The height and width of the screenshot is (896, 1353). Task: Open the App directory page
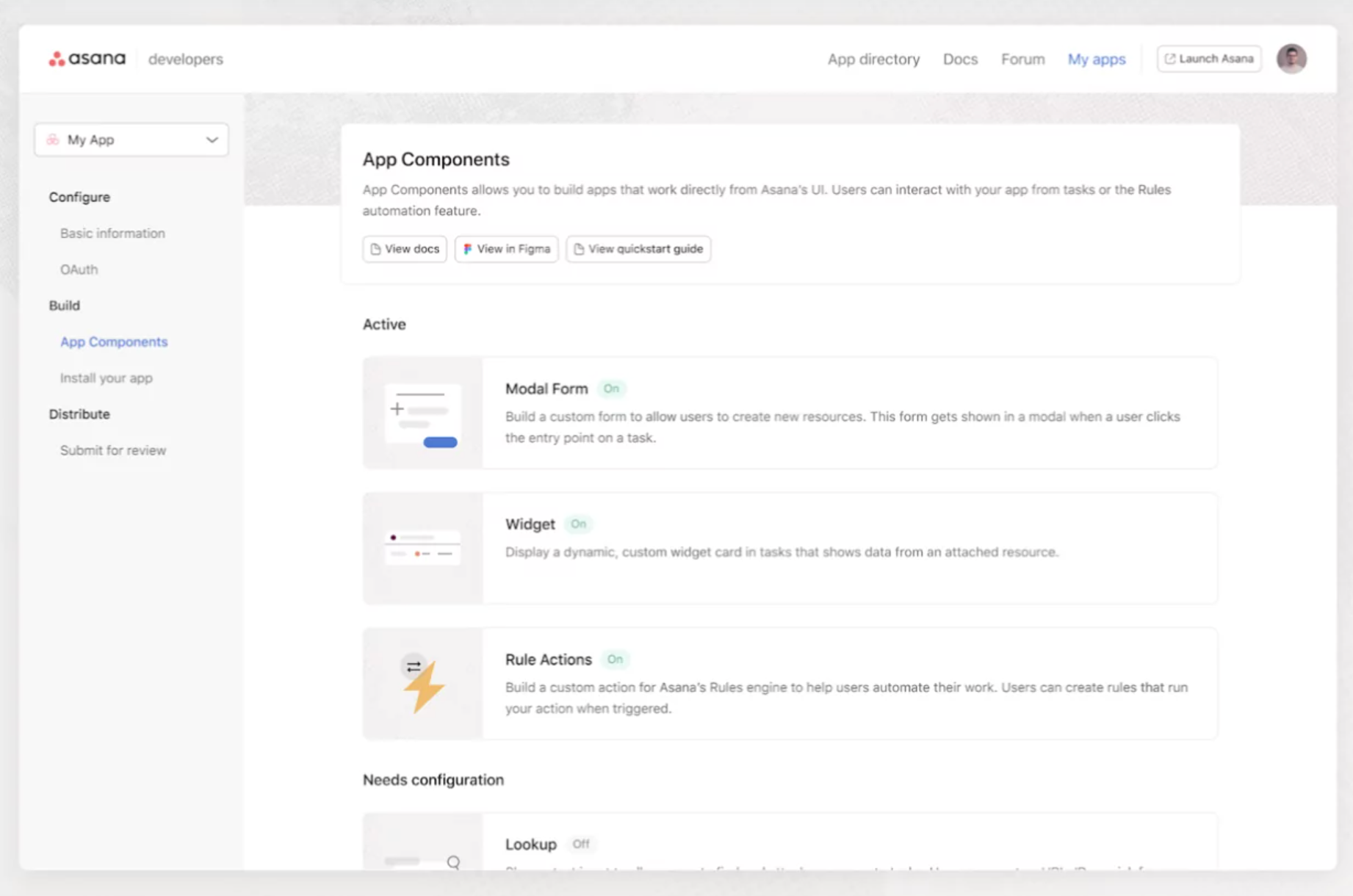[x=873, y=59]
